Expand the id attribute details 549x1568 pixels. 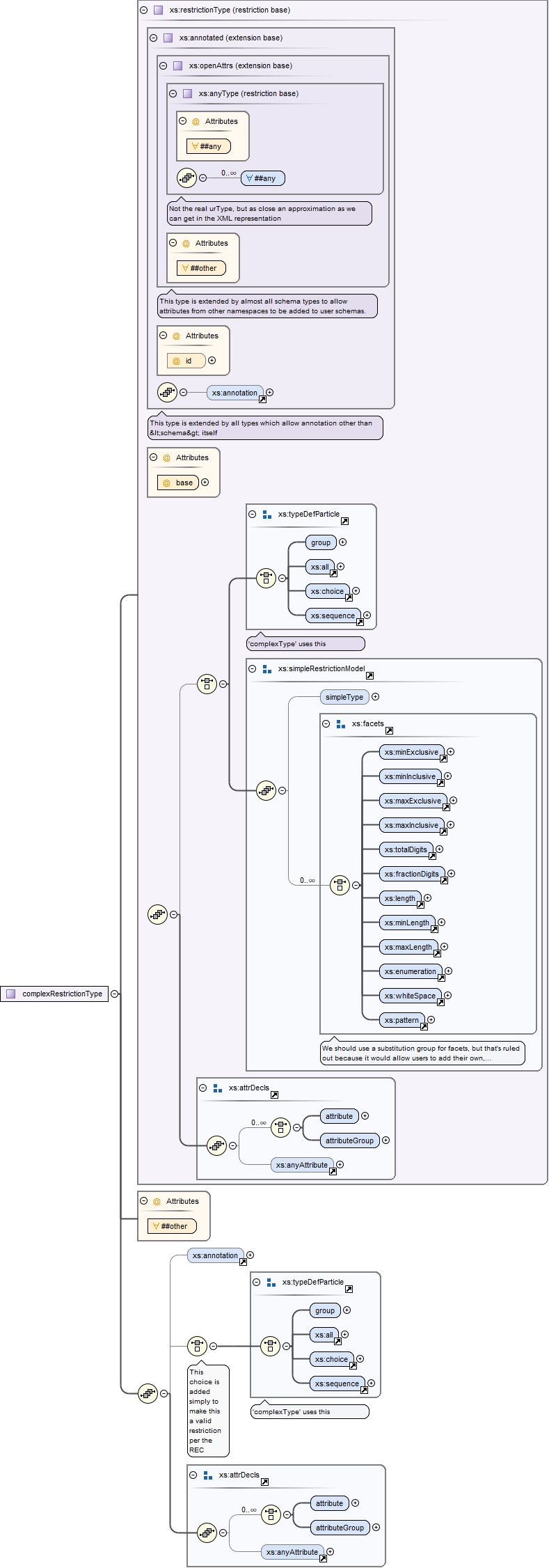pos(212,360)
